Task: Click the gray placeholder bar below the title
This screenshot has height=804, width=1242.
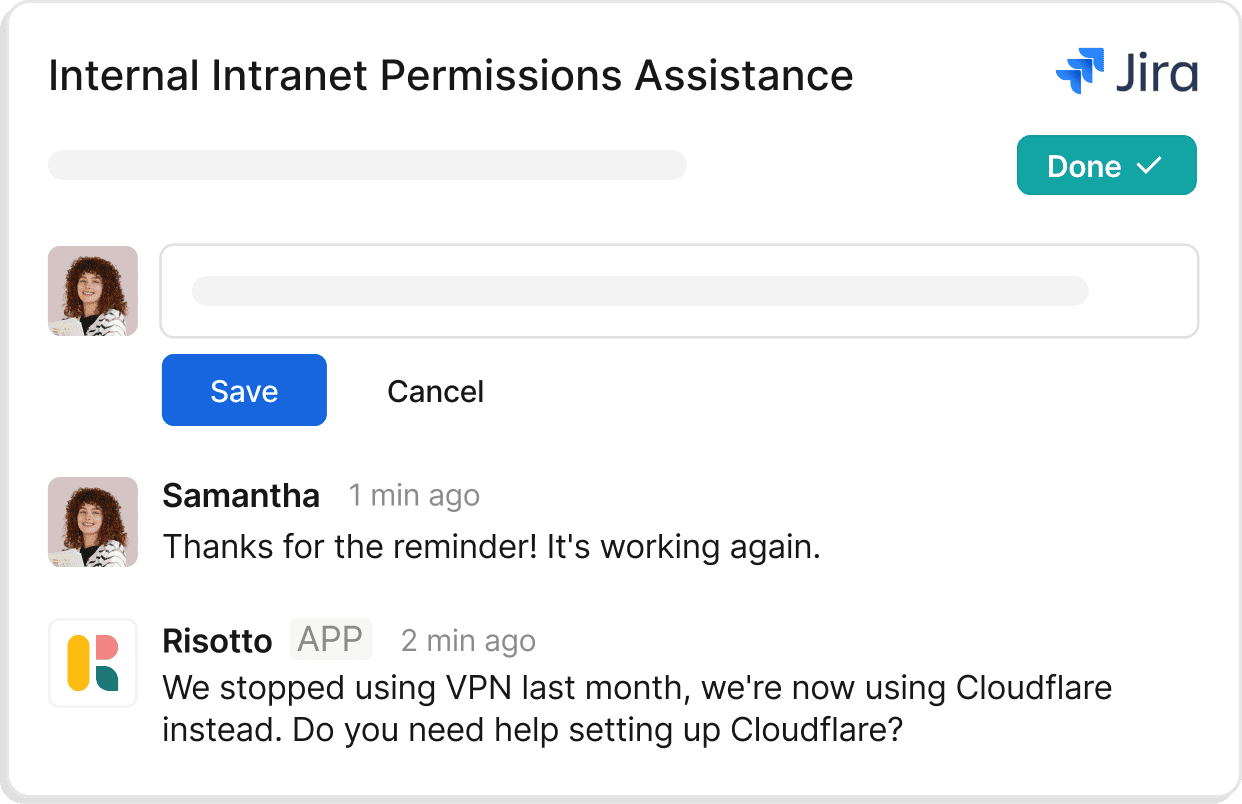Action: click(367, 165)
